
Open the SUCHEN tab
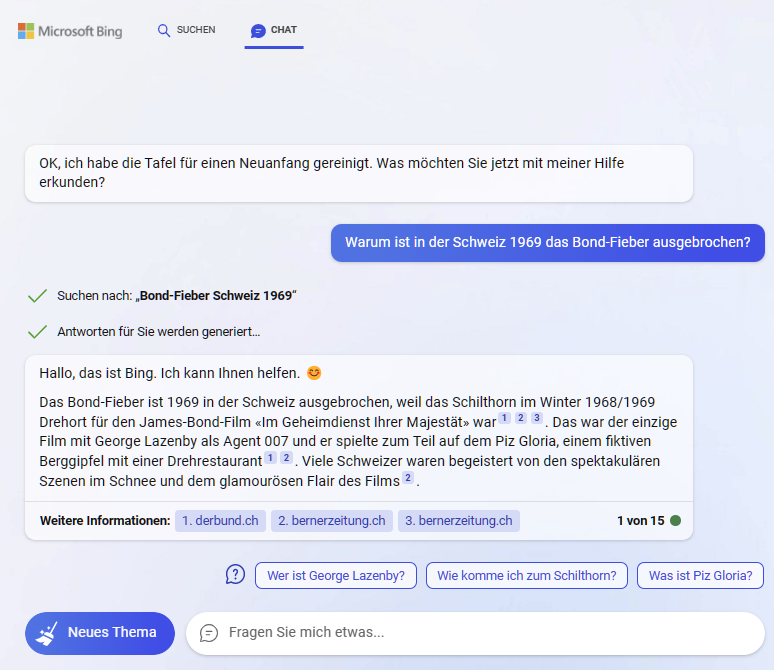pos(186,30)
